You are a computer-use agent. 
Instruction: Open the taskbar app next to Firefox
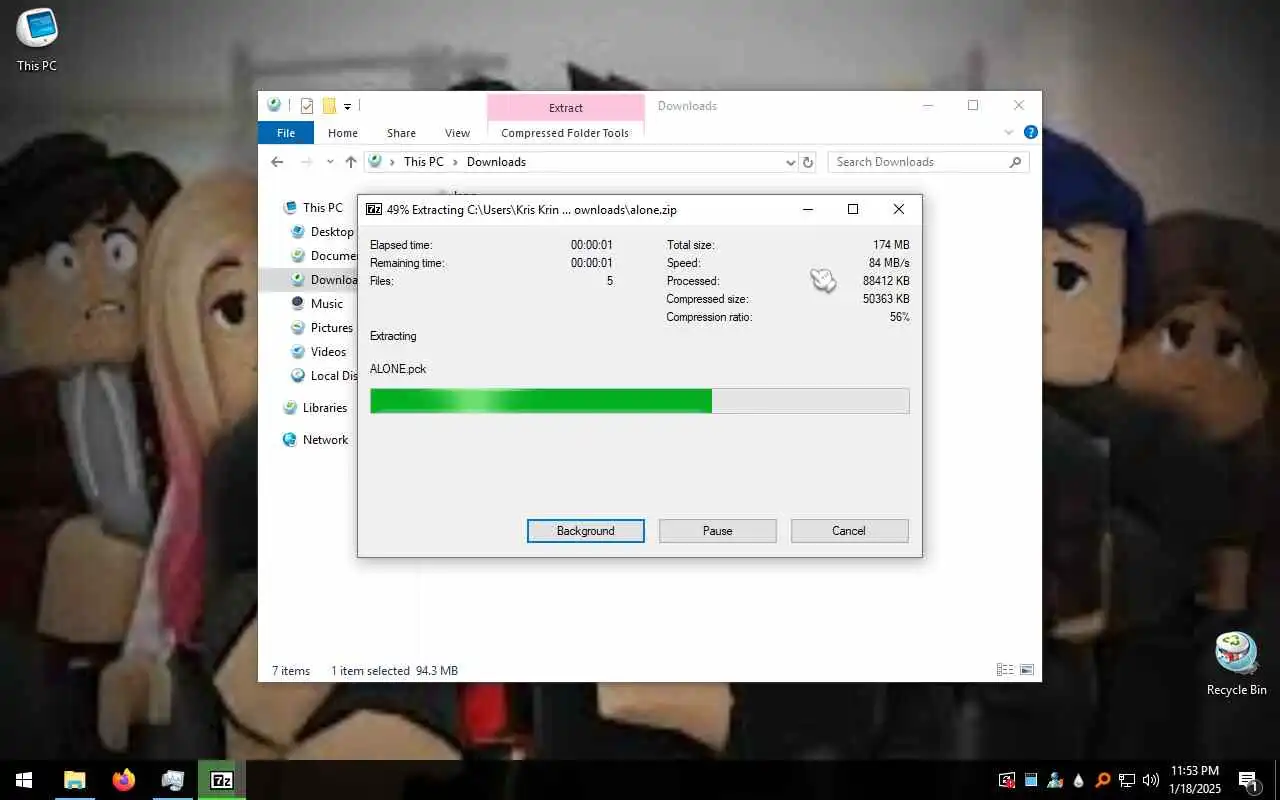click(172, 780)
